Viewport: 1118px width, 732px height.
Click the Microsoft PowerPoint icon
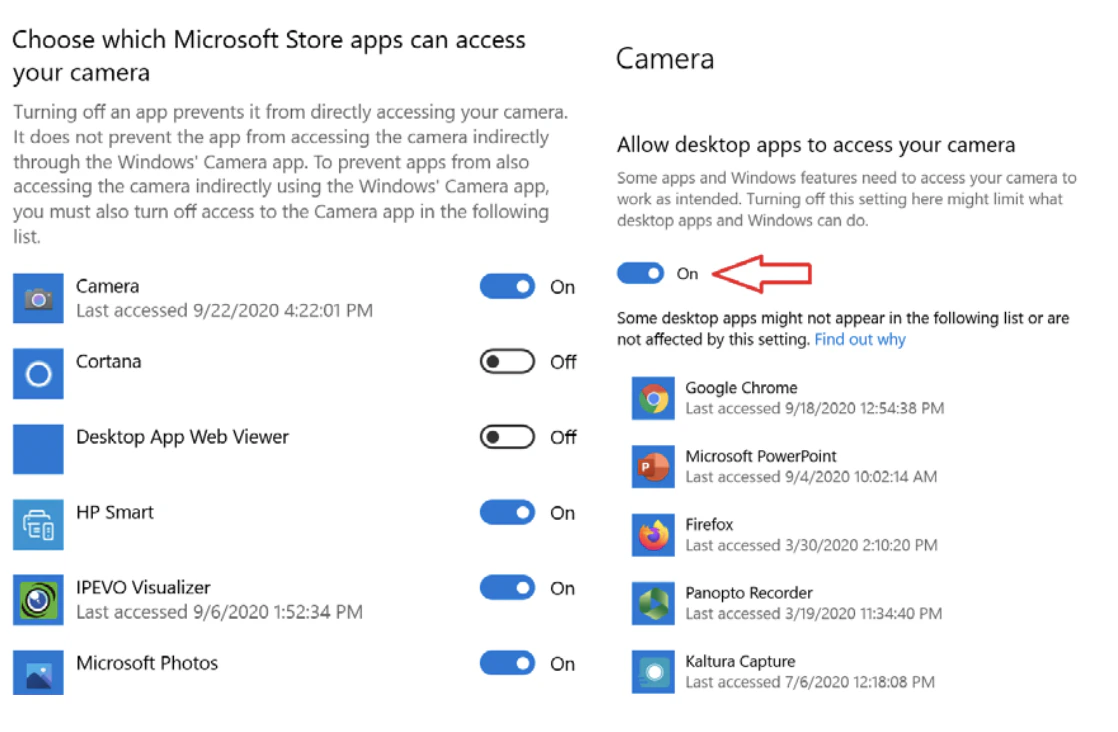click(x=653, y=467)
